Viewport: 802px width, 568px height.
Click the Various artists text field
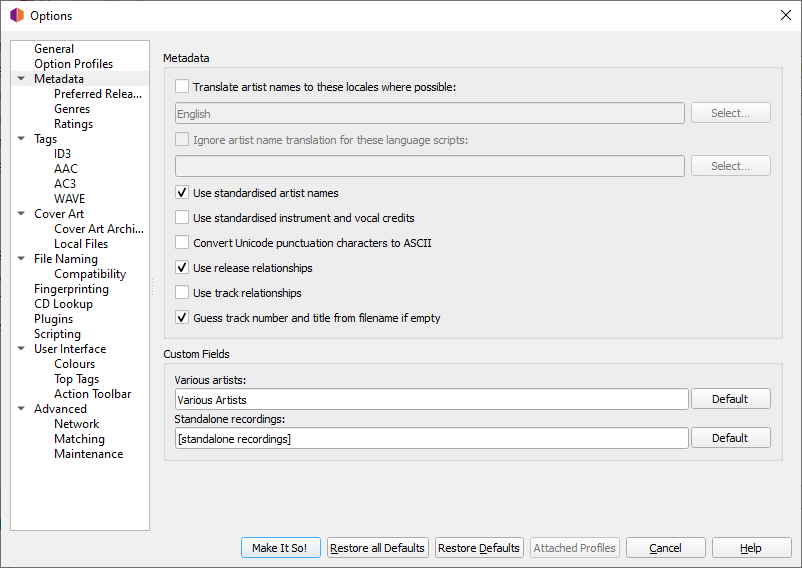[432, 399]
